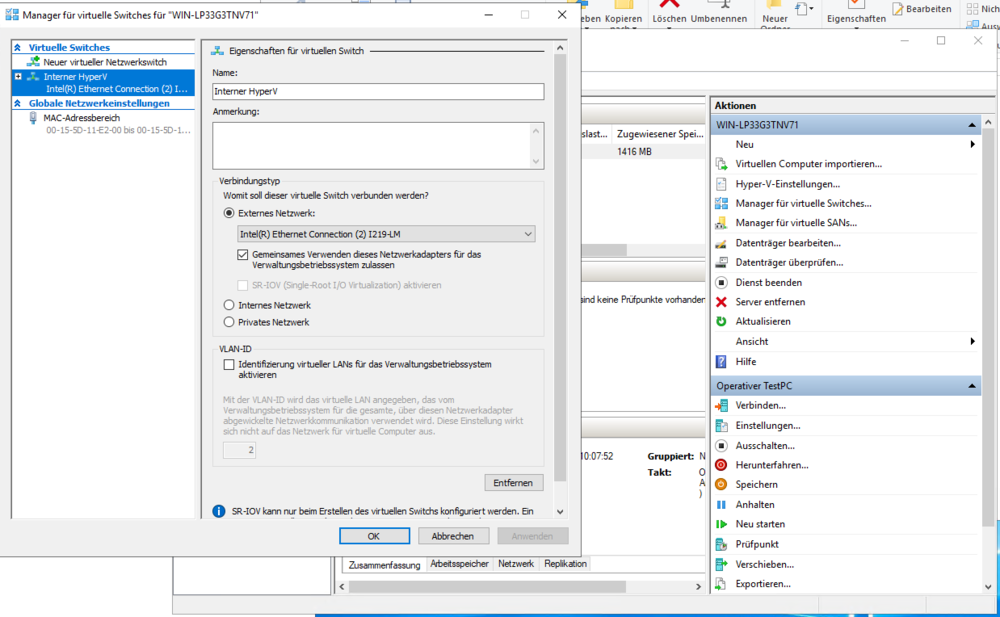The image size is (1000, 617).
Task: Open the Intel Ethernet Connection adapter dropdown
Action: pos(386,234)
